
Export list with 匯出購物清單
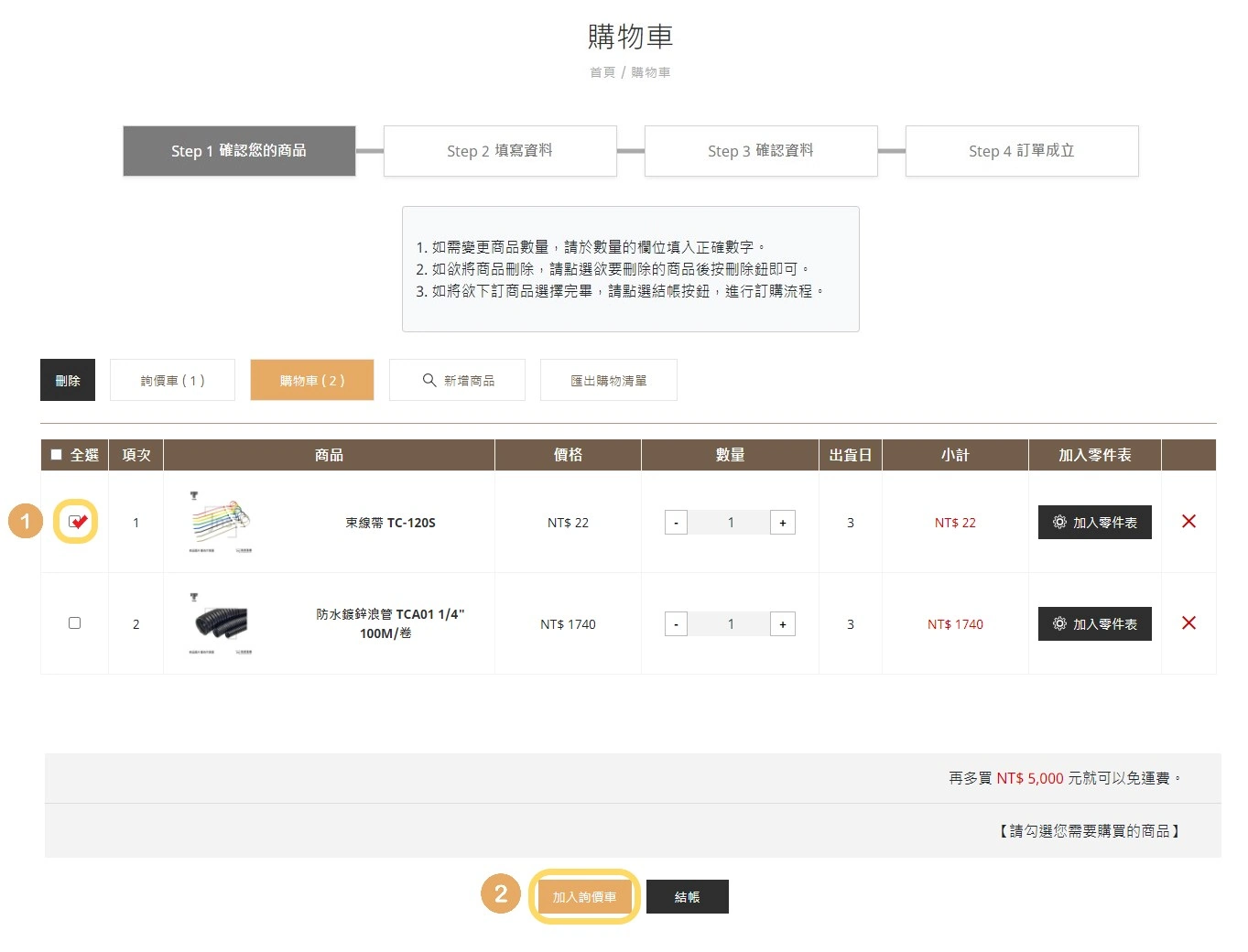pyautogui.click(x=608, y=381)
